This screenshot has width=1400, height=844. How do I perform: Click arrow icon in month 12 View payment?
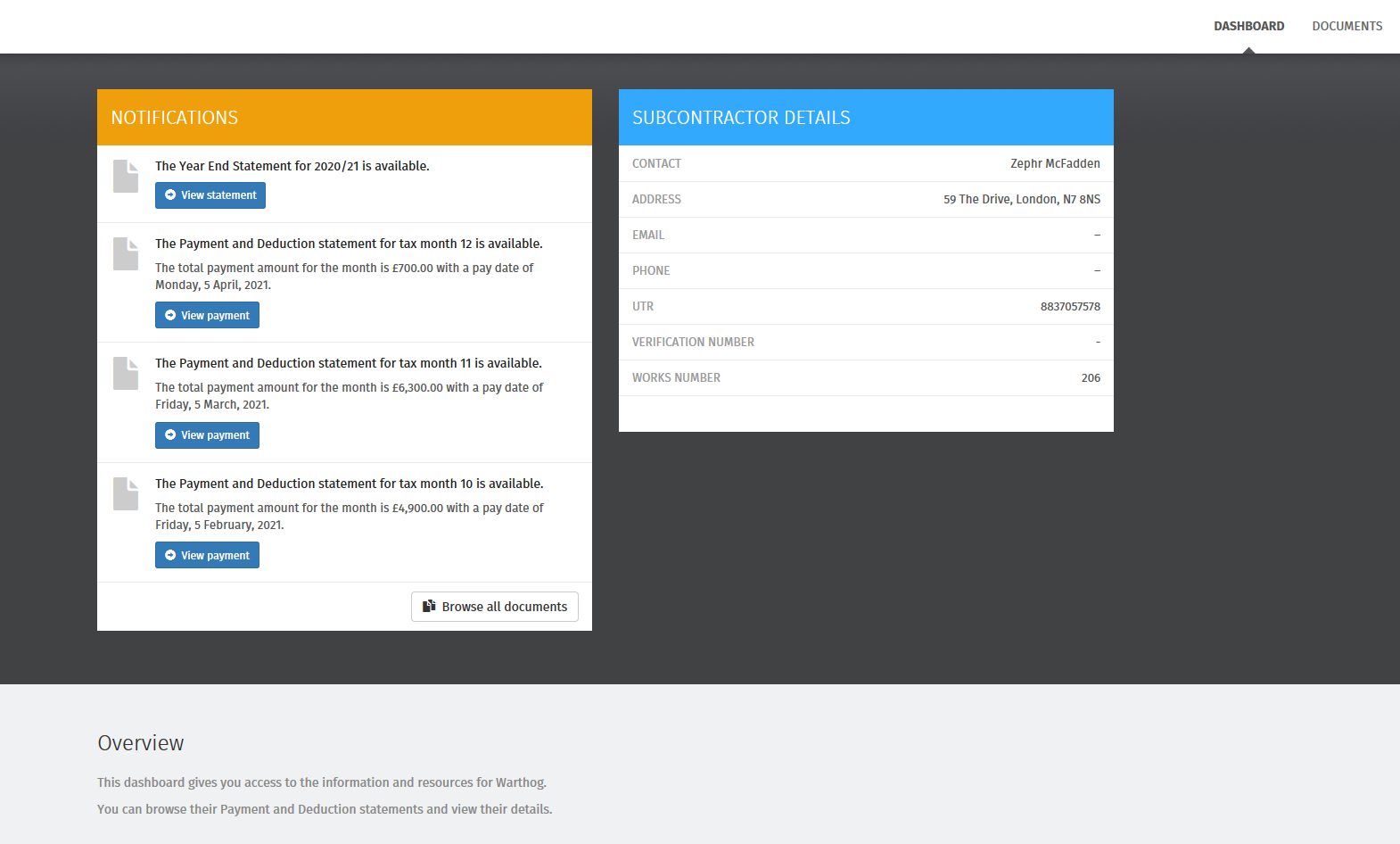click(x=170, y=315)
